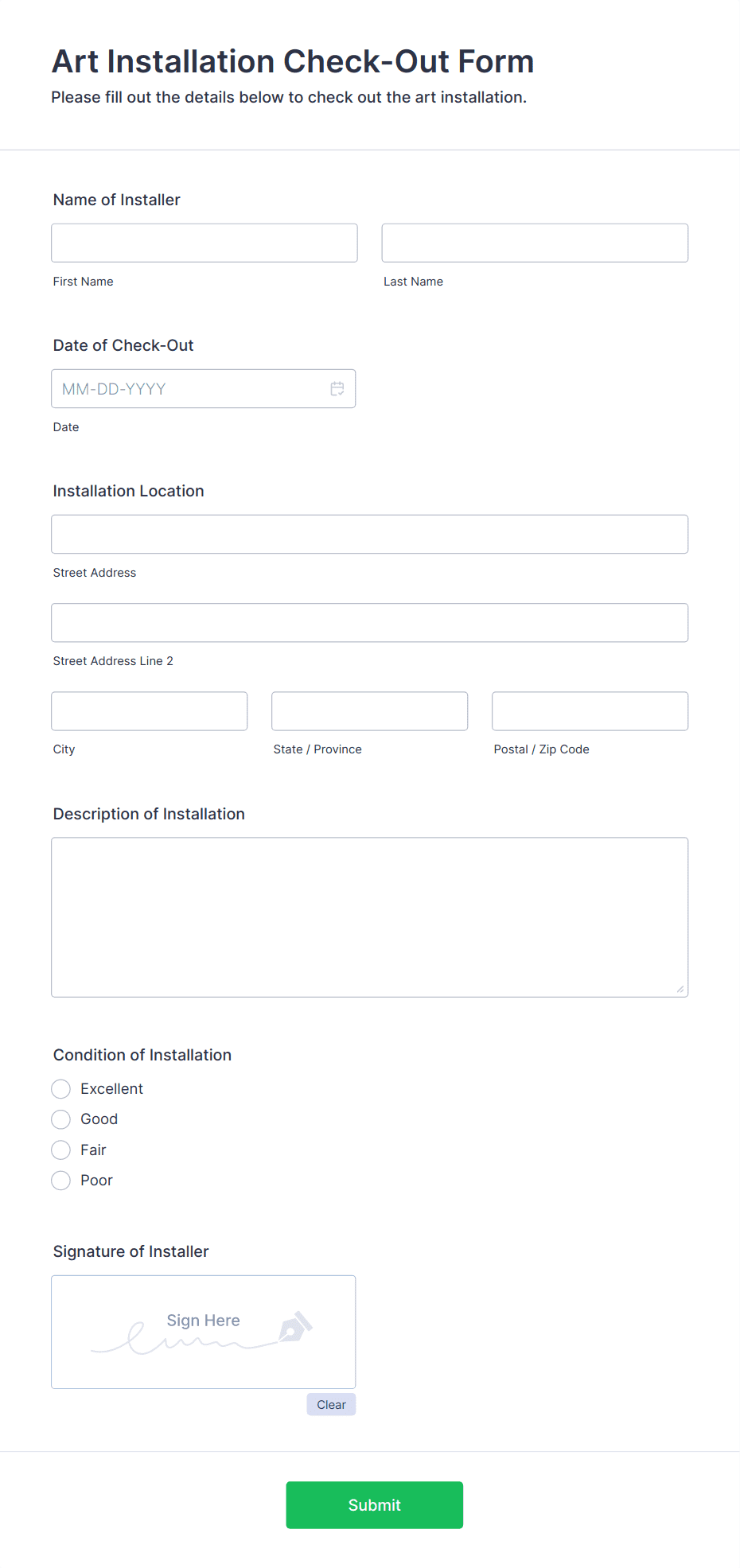Click the Condition of Installation label

click(x=142, y=1055)
